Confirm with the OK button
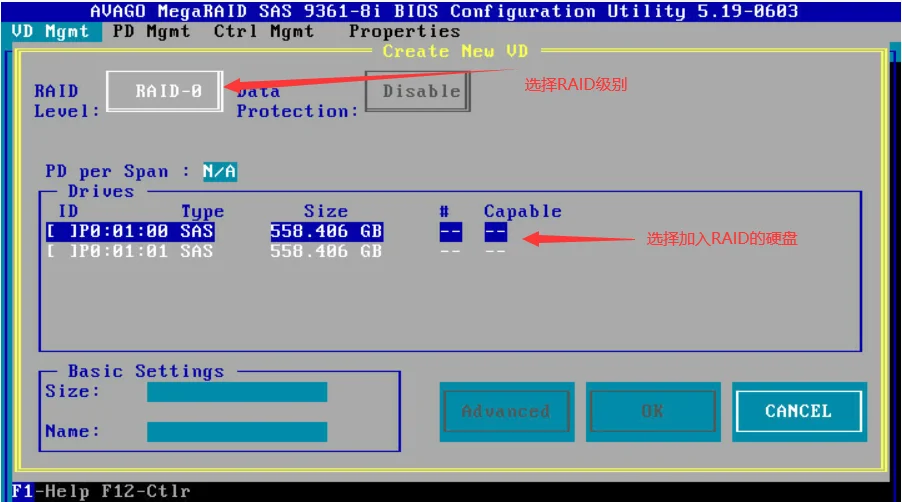This screenshot has height=502, width=902. 653,412
